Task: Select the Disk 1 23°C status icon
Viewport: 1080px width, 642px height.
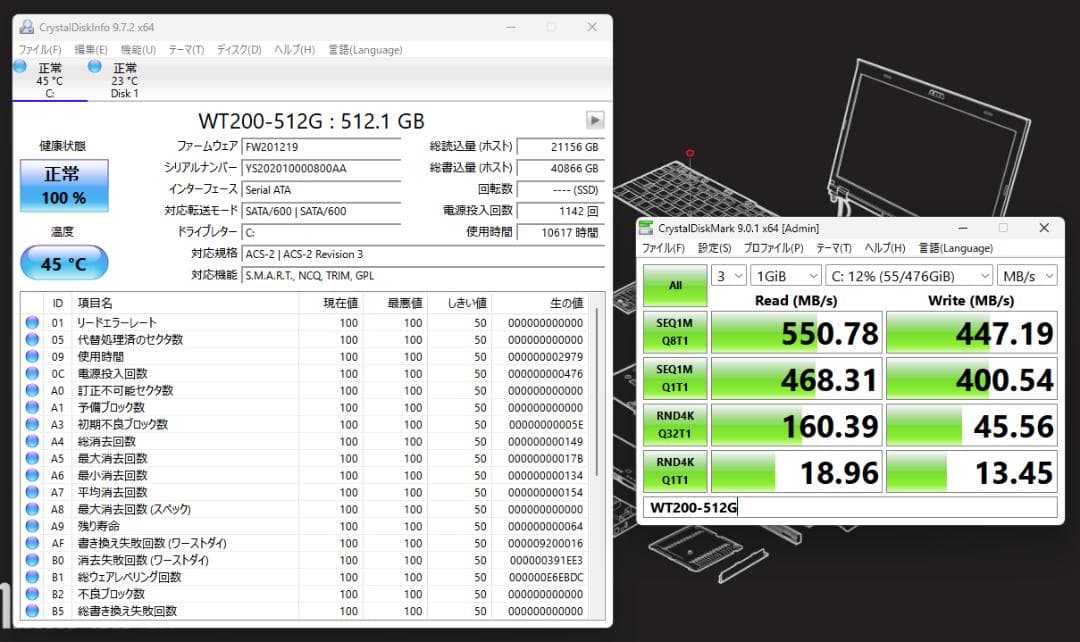Action: pyautogui.click(x=94, y=68)
